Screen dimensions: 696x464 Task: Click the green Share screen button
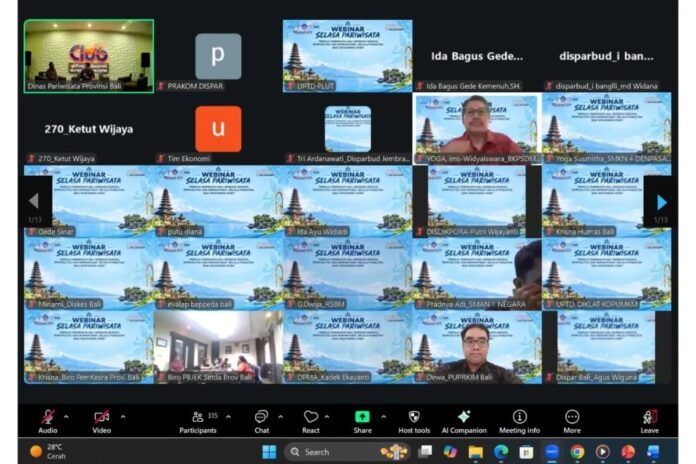(x=362, y=421)
